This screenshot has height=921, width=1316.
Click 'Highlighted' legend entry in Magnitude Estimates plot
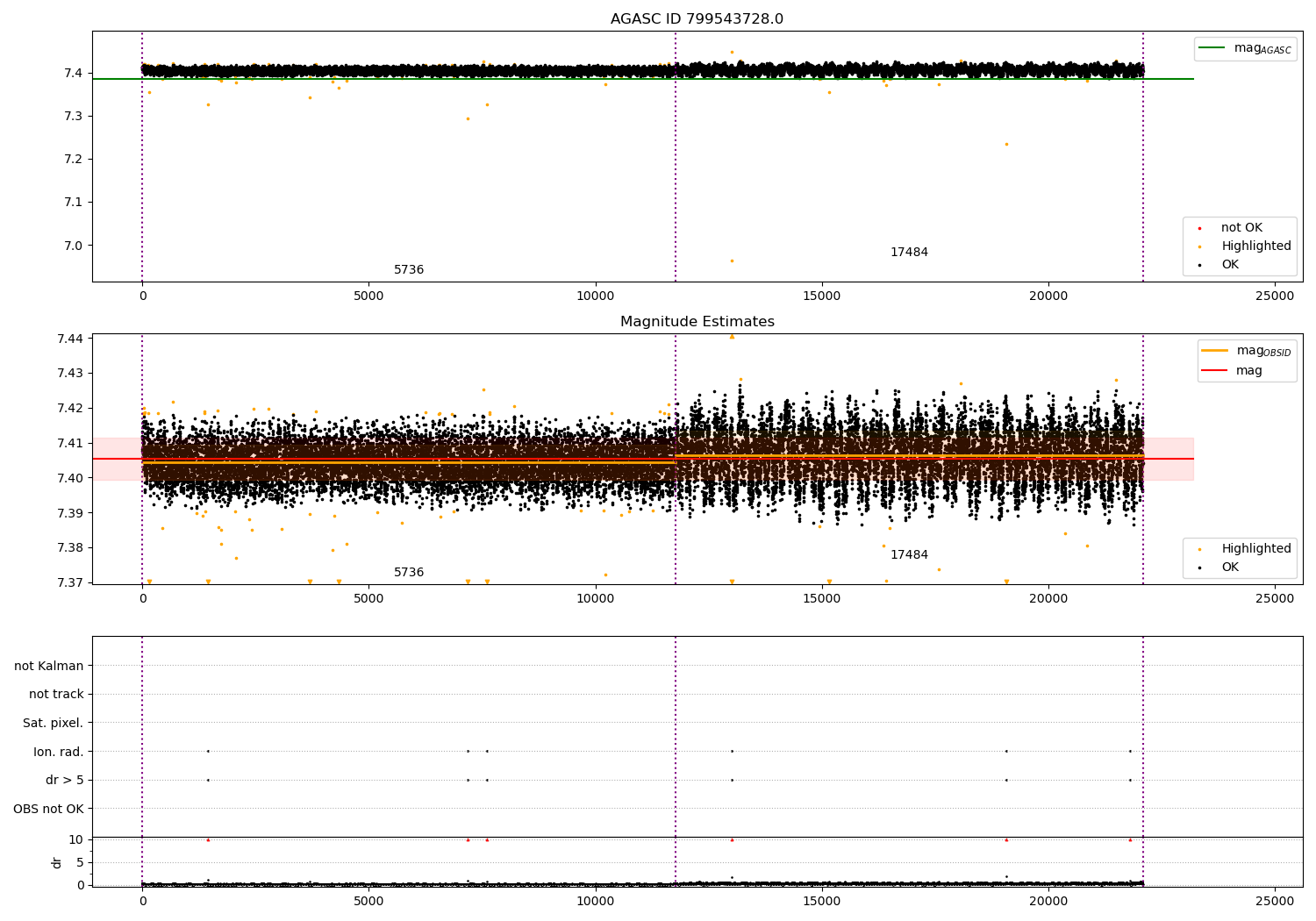(1256, 549)
